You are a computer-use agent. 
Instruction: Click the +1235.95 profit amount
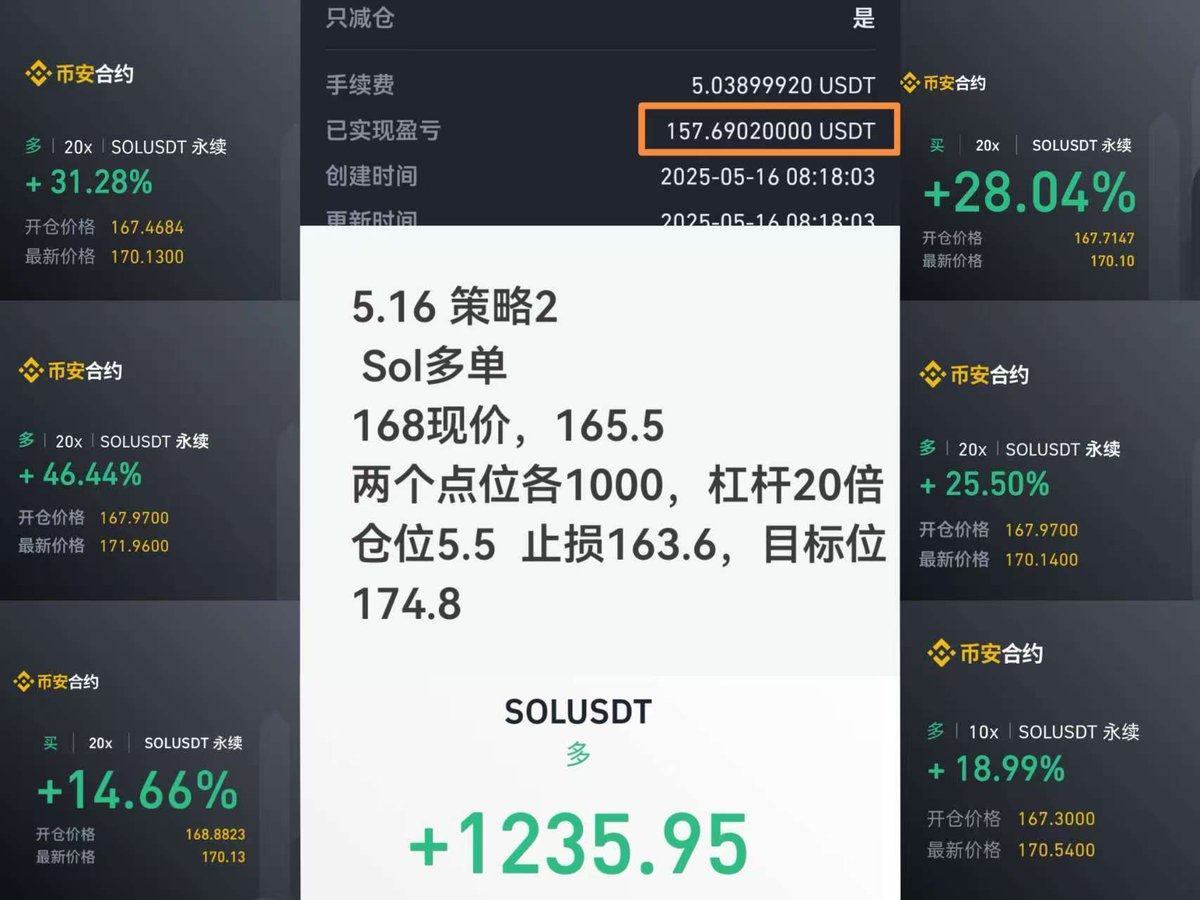point(578,844)
